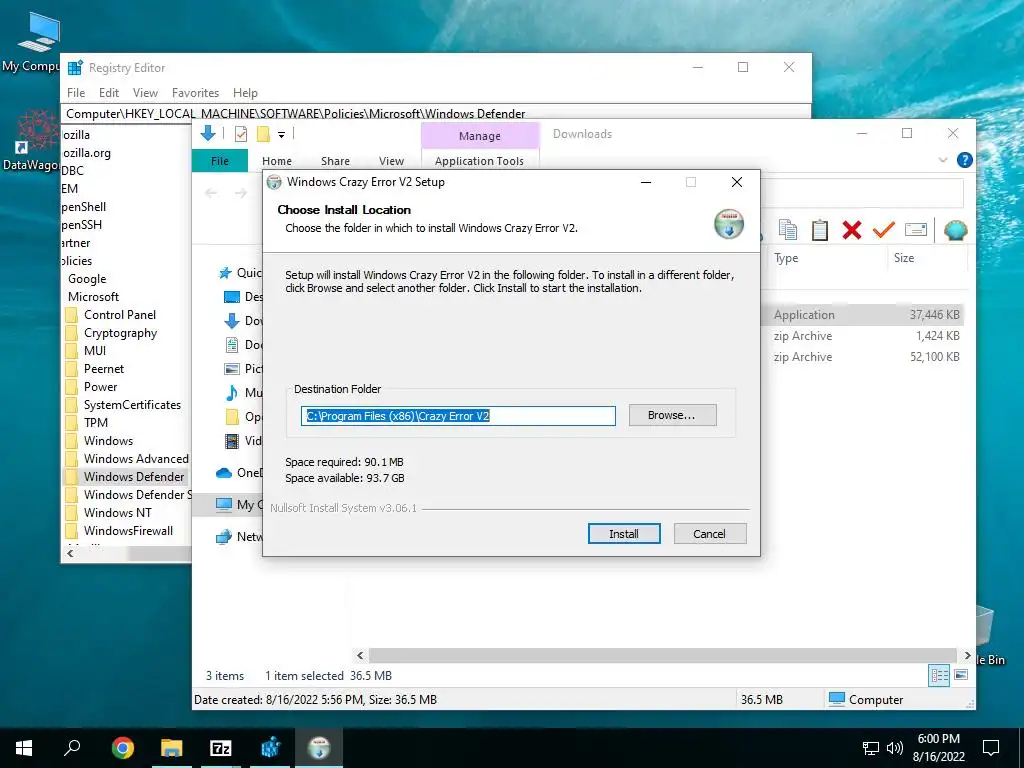Select the zip Archive row 1,424 KB
1024x768 pixels.
click(x=863, y=336)
